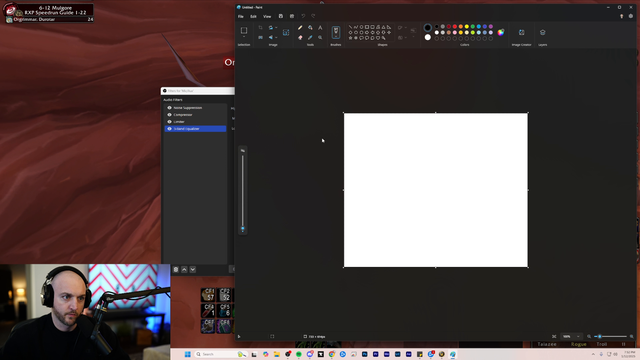Click the zoom slider in Paint status bar
This screenshot has width=640, height=360.
click(611, 336)
